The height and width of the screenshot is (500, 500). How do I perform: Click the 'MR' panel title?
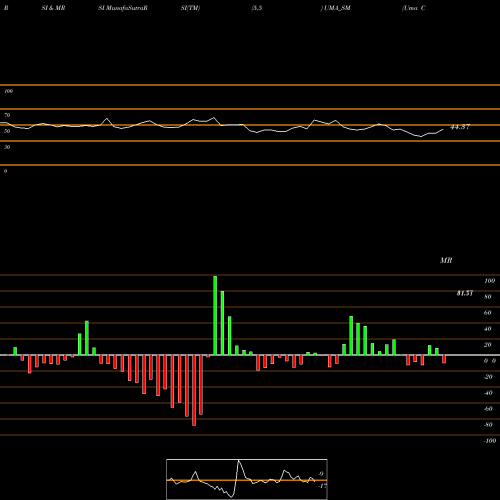click(446, 260)
